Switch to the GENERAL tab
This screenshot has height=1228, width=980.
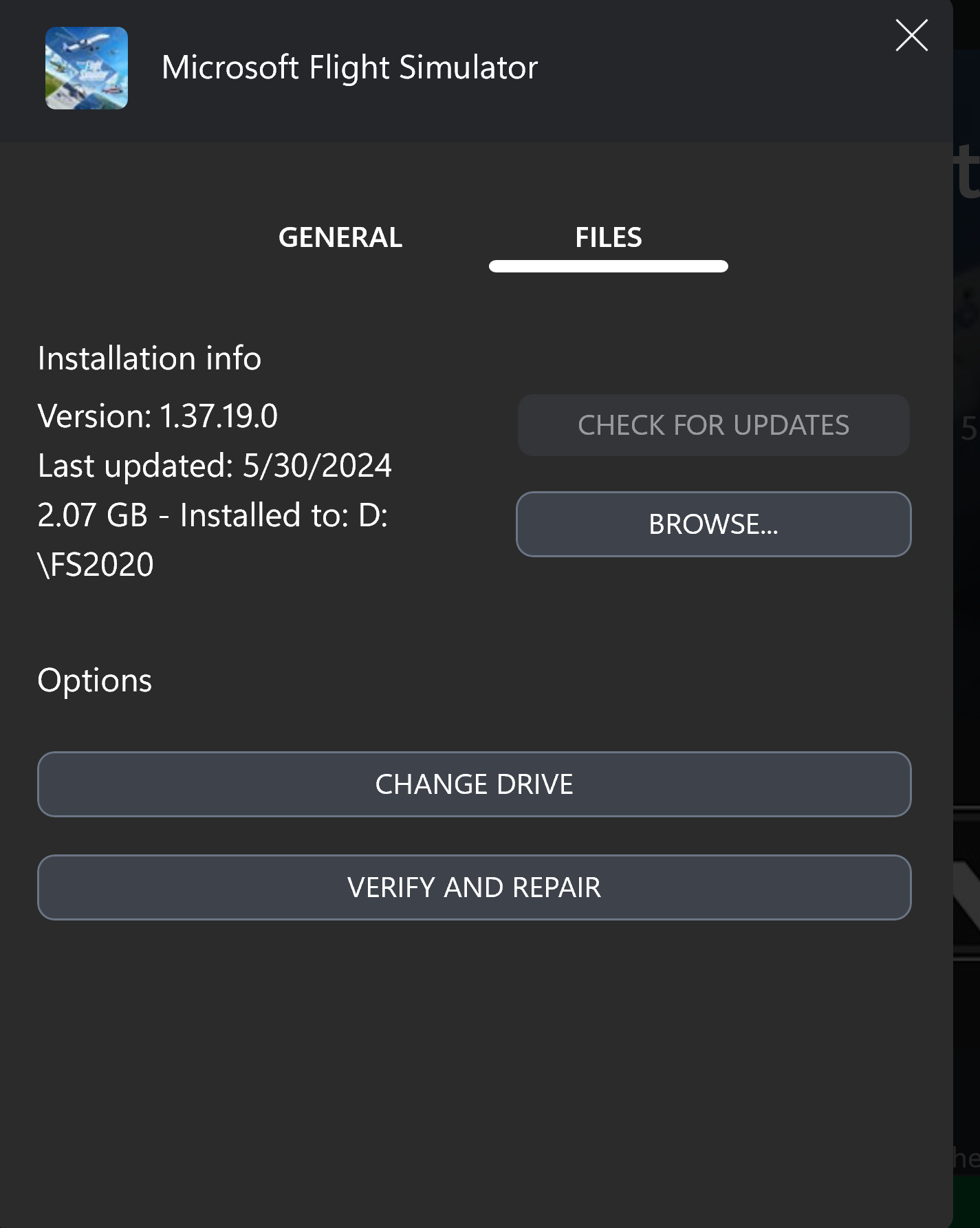pyautogui.click(x=340, y=238)
